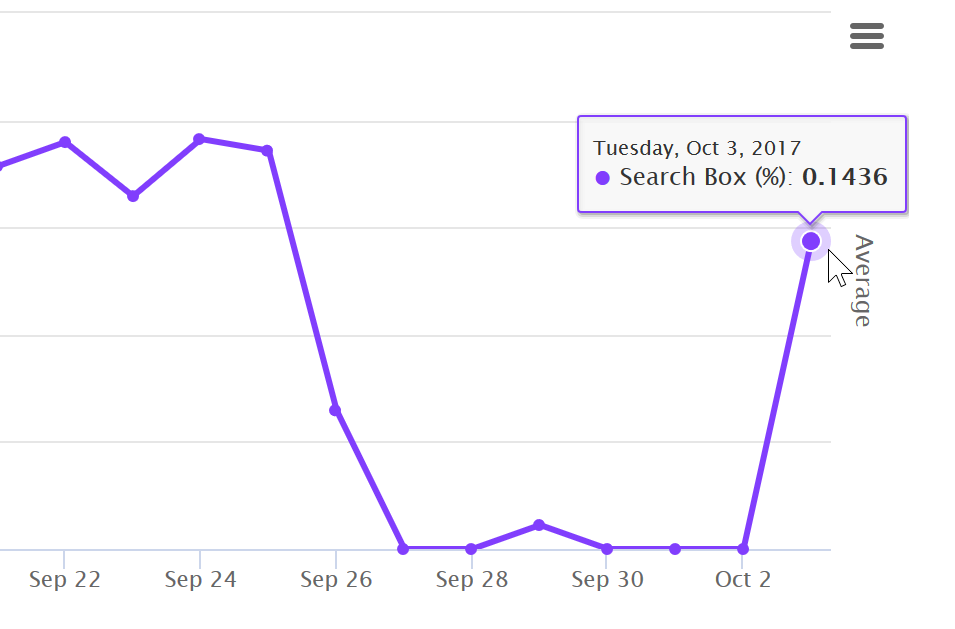This screenshot has height=629, width=955.
Task: Click the Oct 2 axis label text
Action: 742,580
